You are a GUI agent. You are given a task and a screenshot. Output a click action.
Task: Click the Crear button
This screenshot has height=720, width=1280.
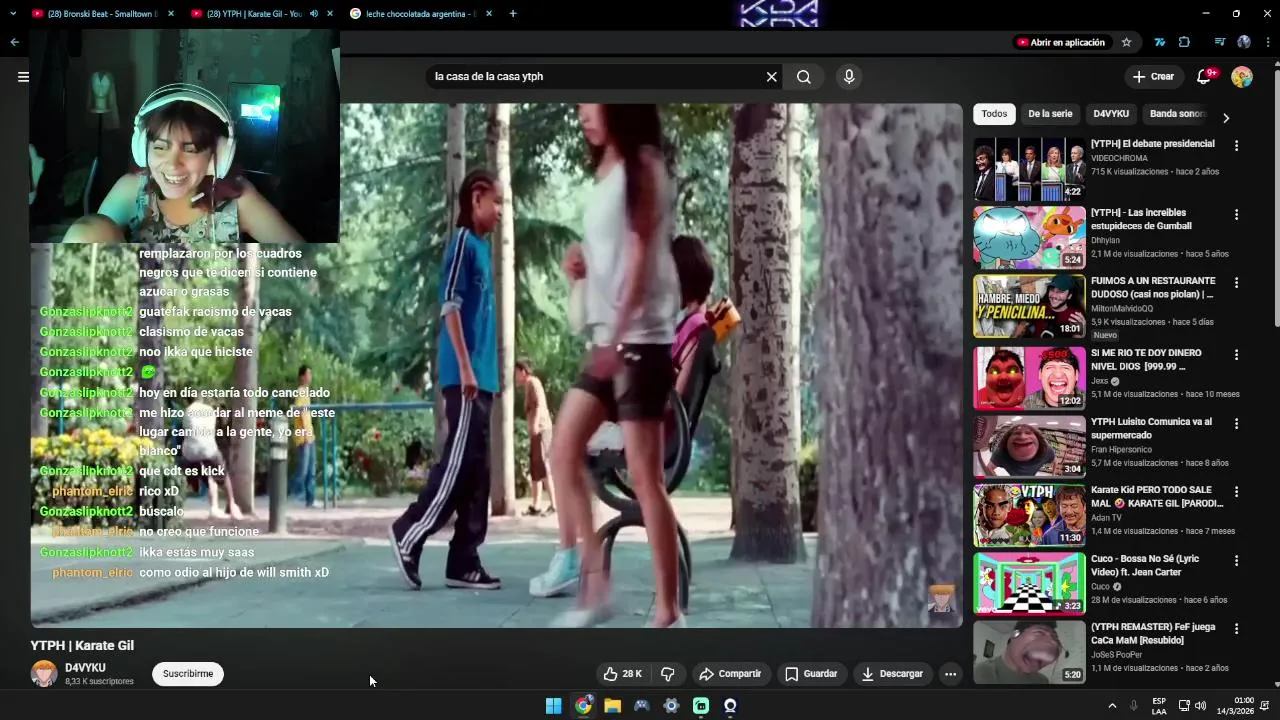coord(1153,77)
